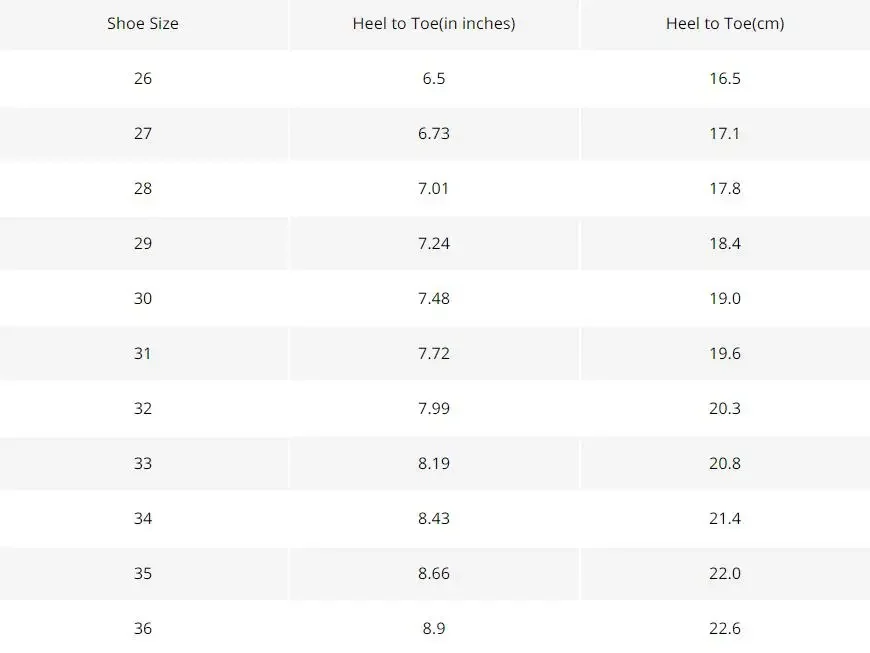Click the 7.72 inches value
Viewport: 870px width, 653px height.
434,354
